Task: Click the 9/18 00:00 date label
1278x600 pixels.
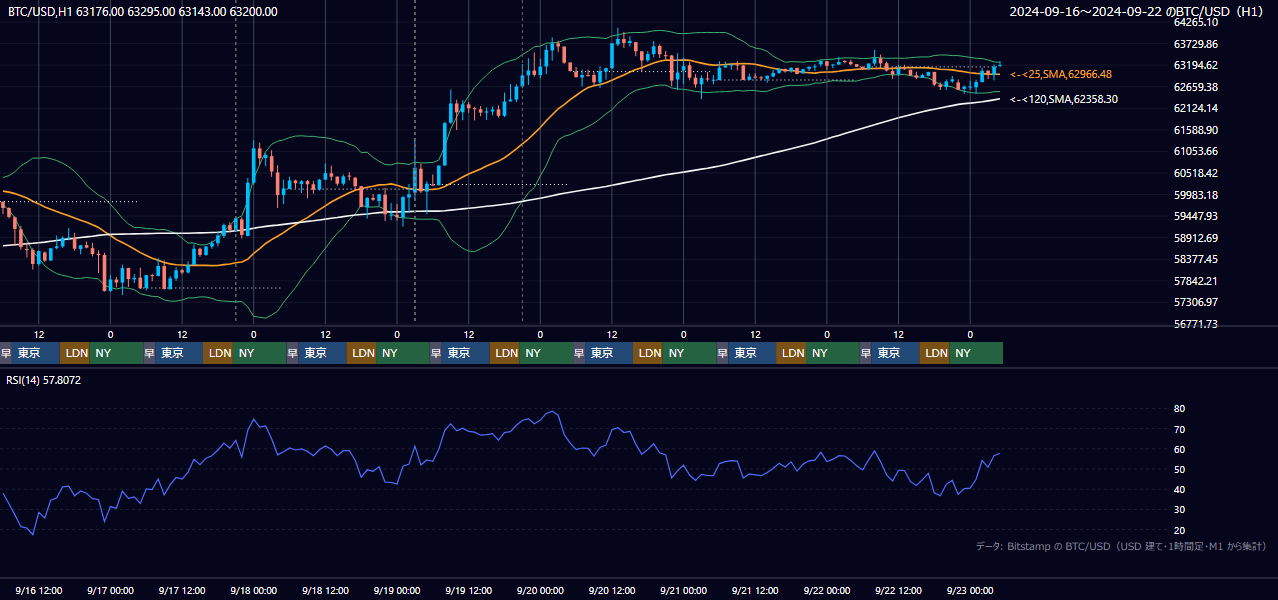Action: (254, 590)
